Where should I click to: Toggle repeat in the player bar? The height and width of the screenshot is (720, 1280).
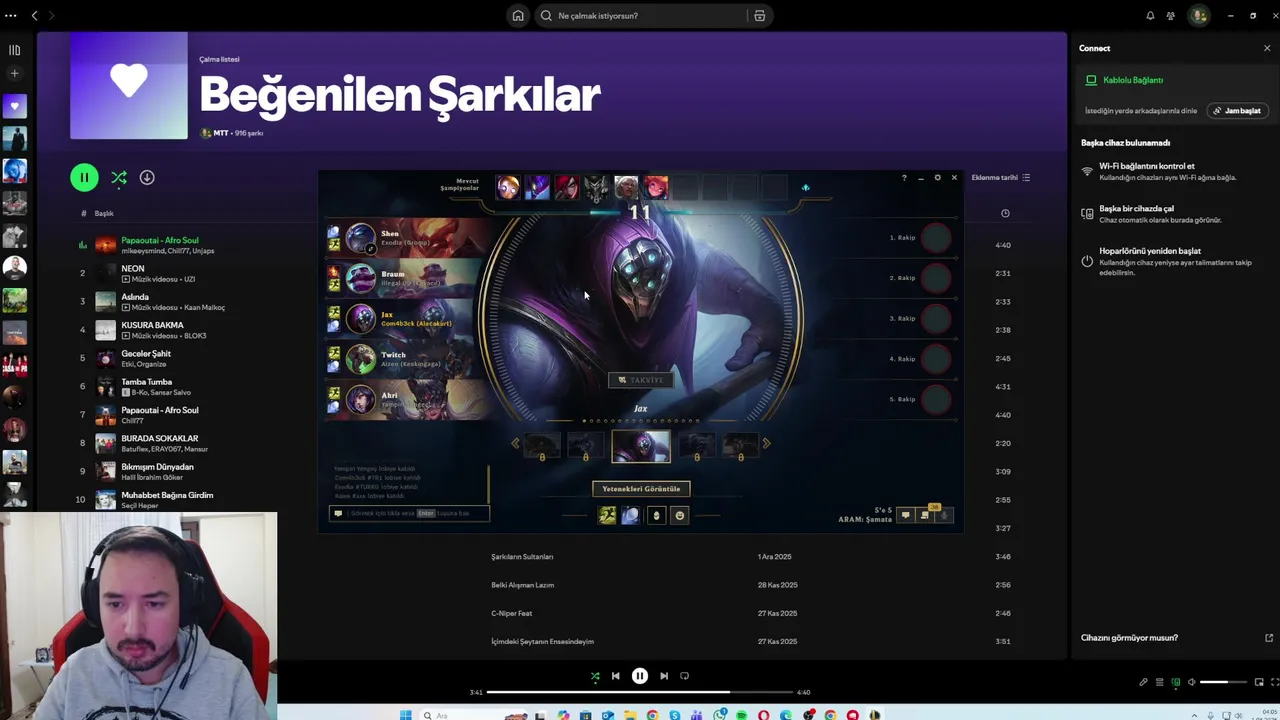[685, 676]
